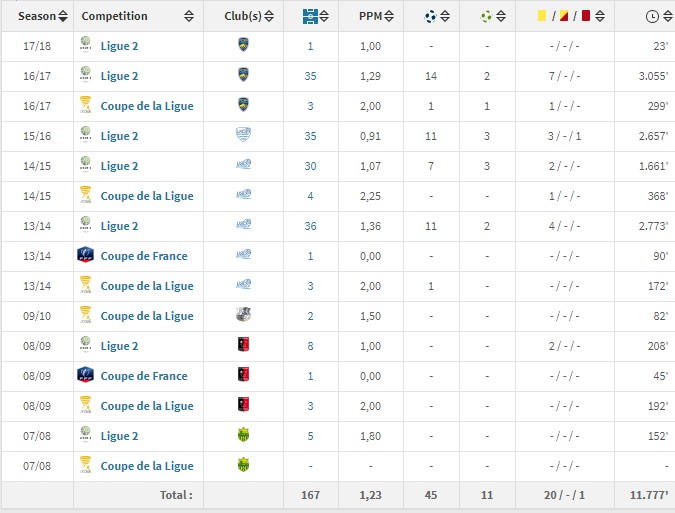This screenshot has height=513, width=675.
Task: Click the red card icon header
Action: 585,16
